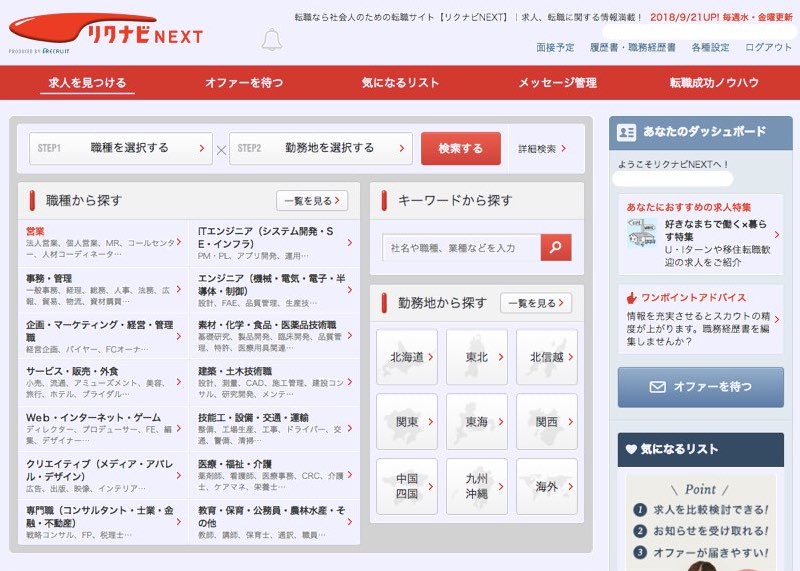
Task: Select サービス・販売・外食 category
Action: [x=104, y=382]
